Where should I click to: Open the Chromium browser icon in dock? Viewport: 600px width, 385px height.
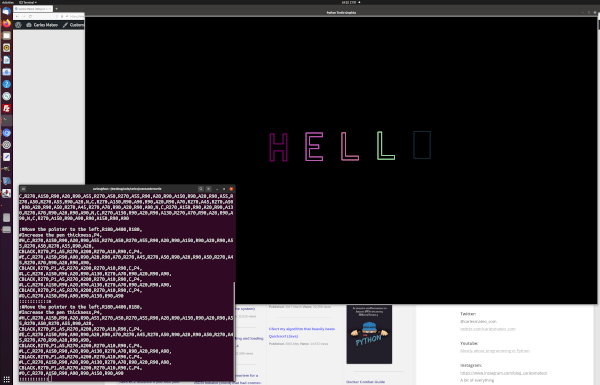point(7,133)
